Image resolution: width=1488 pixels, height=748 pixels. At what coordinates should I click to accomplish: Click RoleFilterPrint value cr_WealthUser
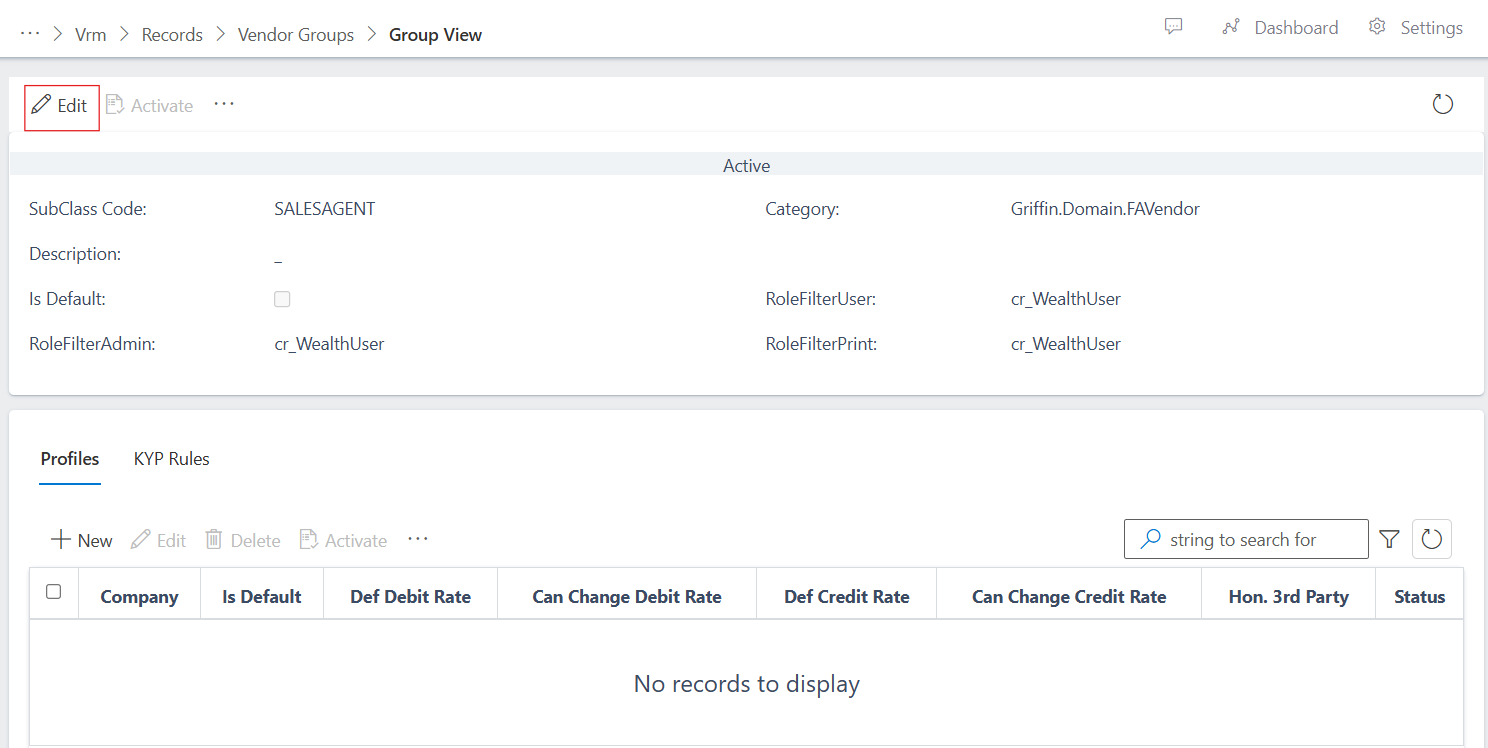tap(1066, 344)
